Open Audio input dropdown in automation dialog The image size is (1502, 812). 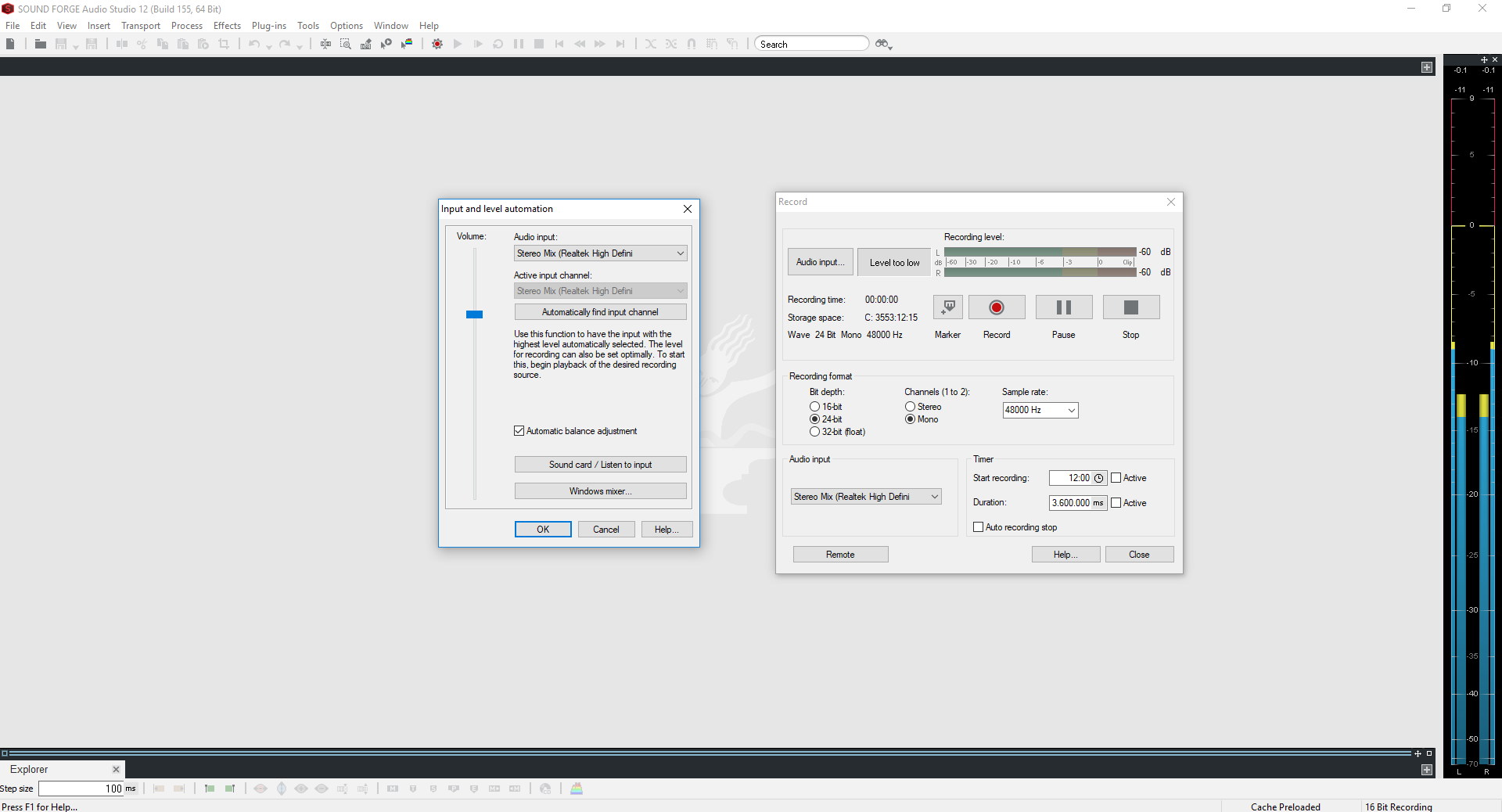[600, 253]
